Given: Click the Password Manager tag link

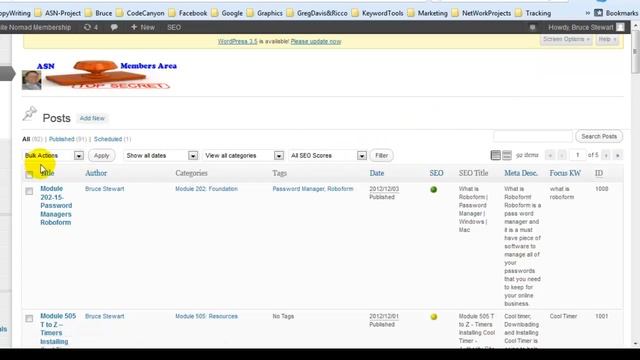Looking at the screenshot, I should tap(298, 189).
